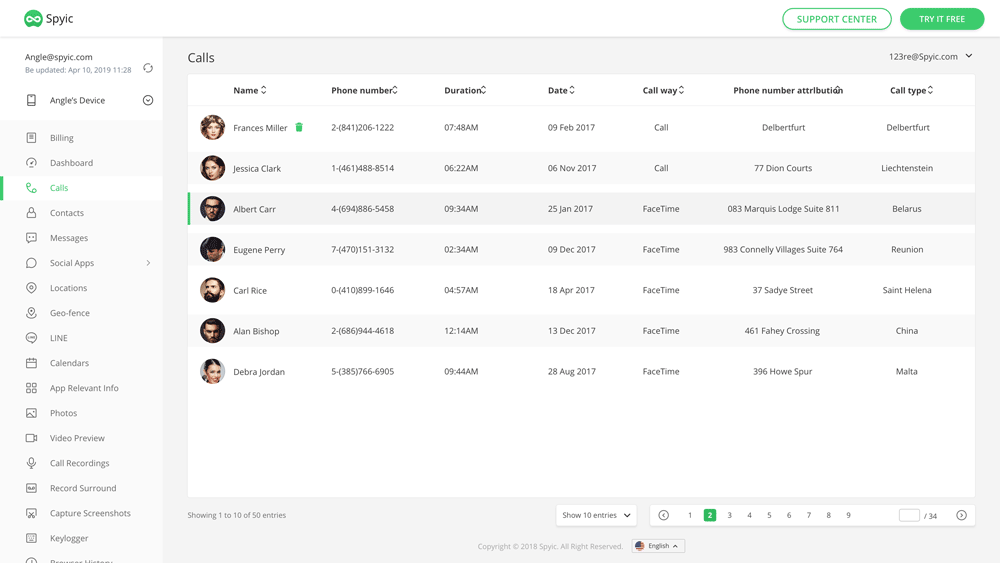Click the Support Center button

836,19
